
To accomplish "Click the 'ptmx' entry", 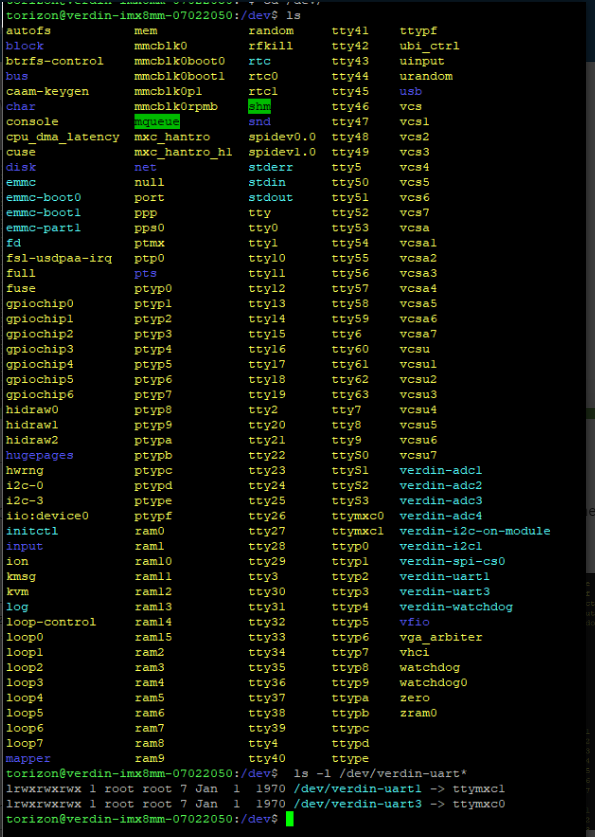I will pos(149,243).
